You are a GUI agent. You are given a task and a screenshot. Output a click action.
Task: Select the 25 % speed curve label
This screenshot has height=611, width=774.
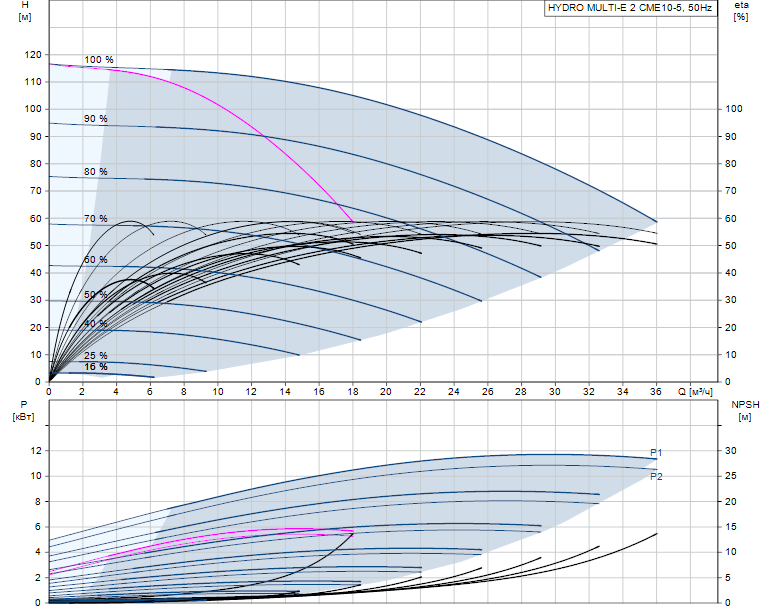[96, 355]
